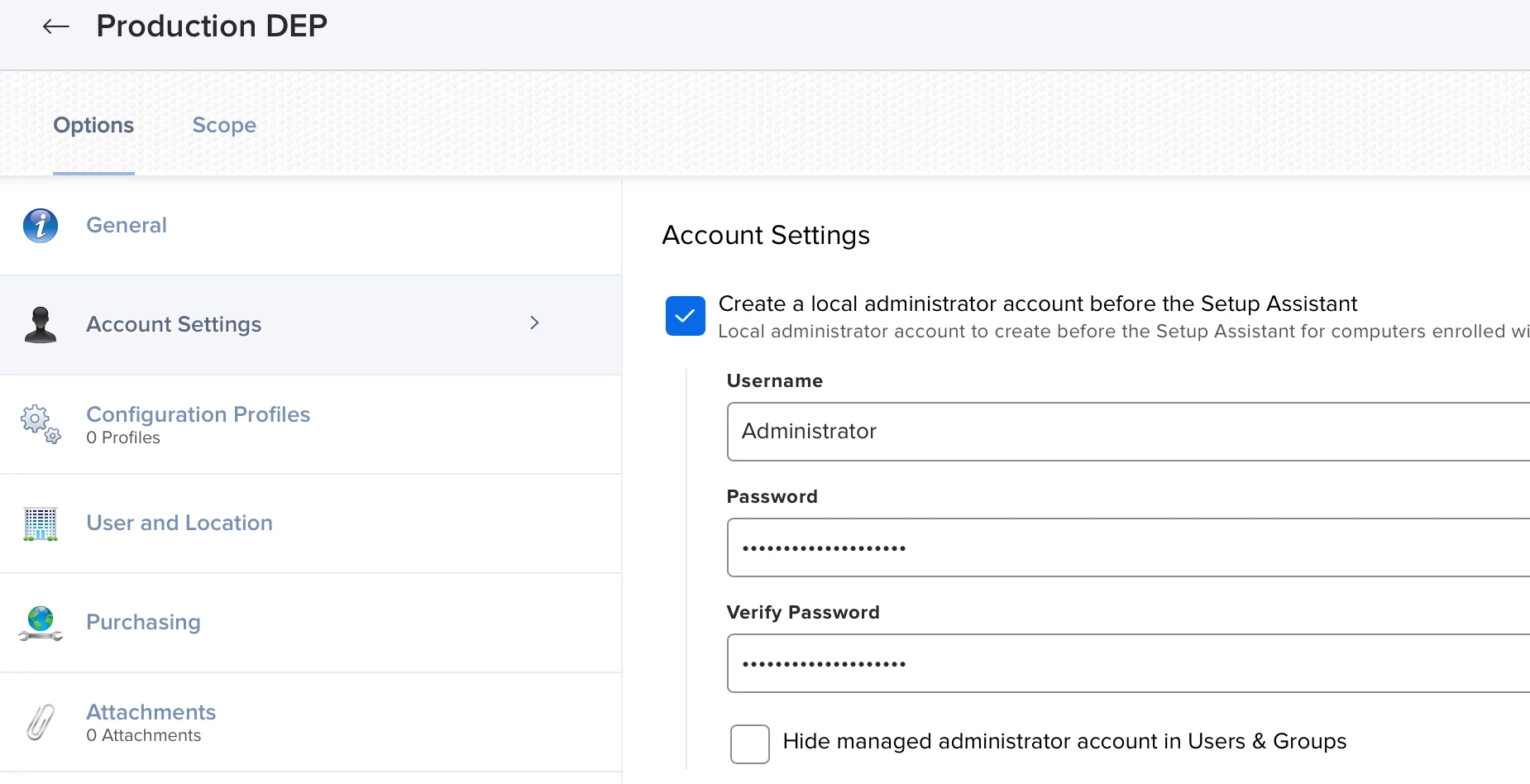Open the Purchasing section
The height and width of the screenshot is (784, 1530).
pyautogui.click(x=143, y=622)
